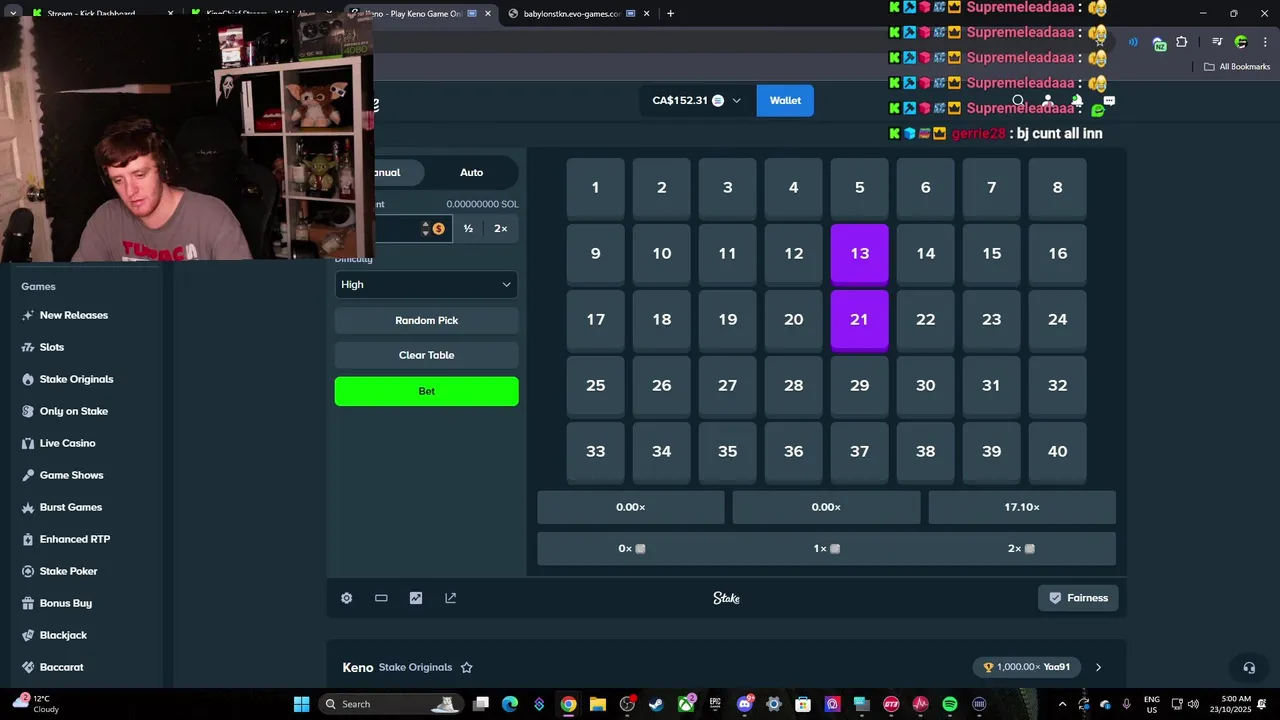This screenshot has width=1280, height=720.
Task: Deselect Keno number 13
Action: coord(860,254)
